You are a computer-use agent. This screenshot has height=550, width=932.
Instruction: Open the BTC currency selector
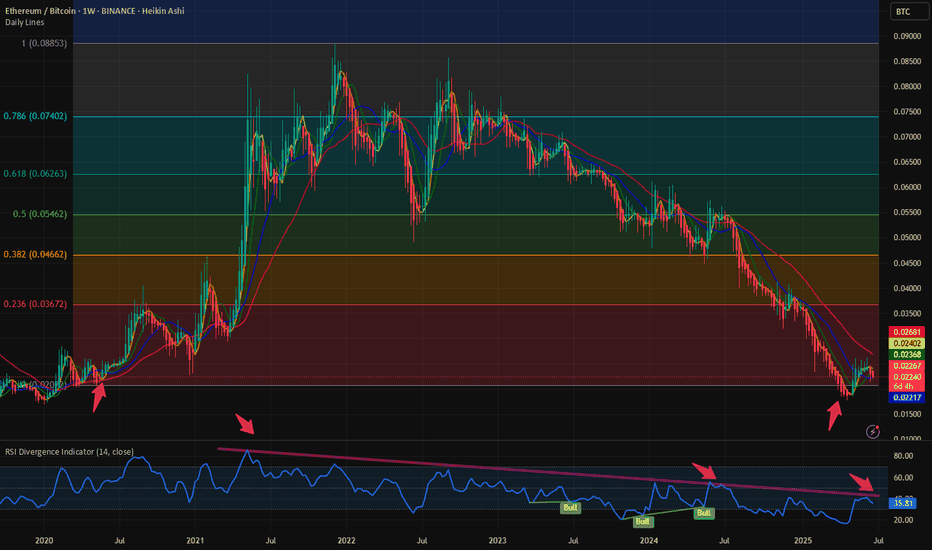[x=909, y=12]
